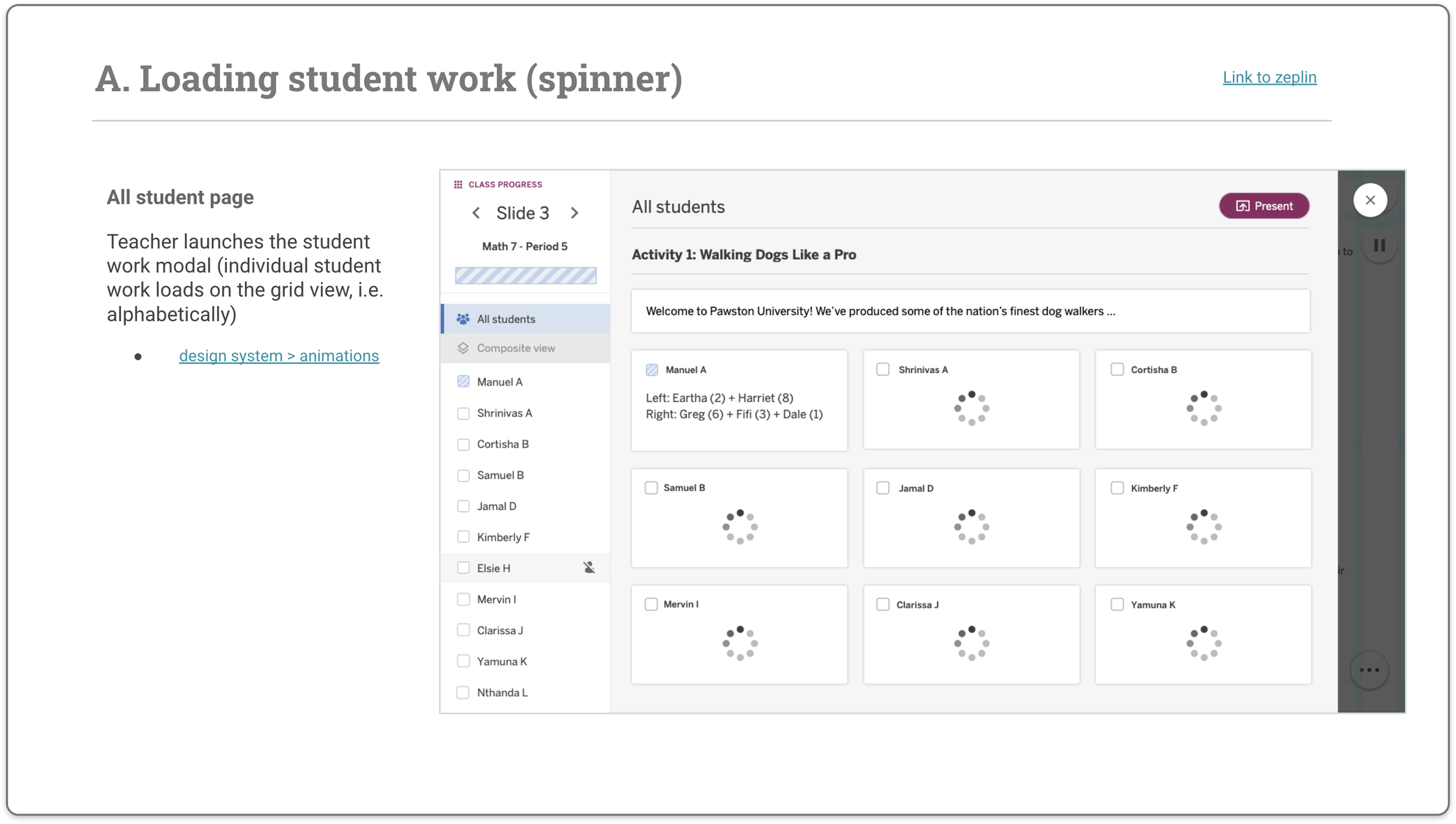
Task: Click the Class Progress grid icon
Action: point(458,185)
